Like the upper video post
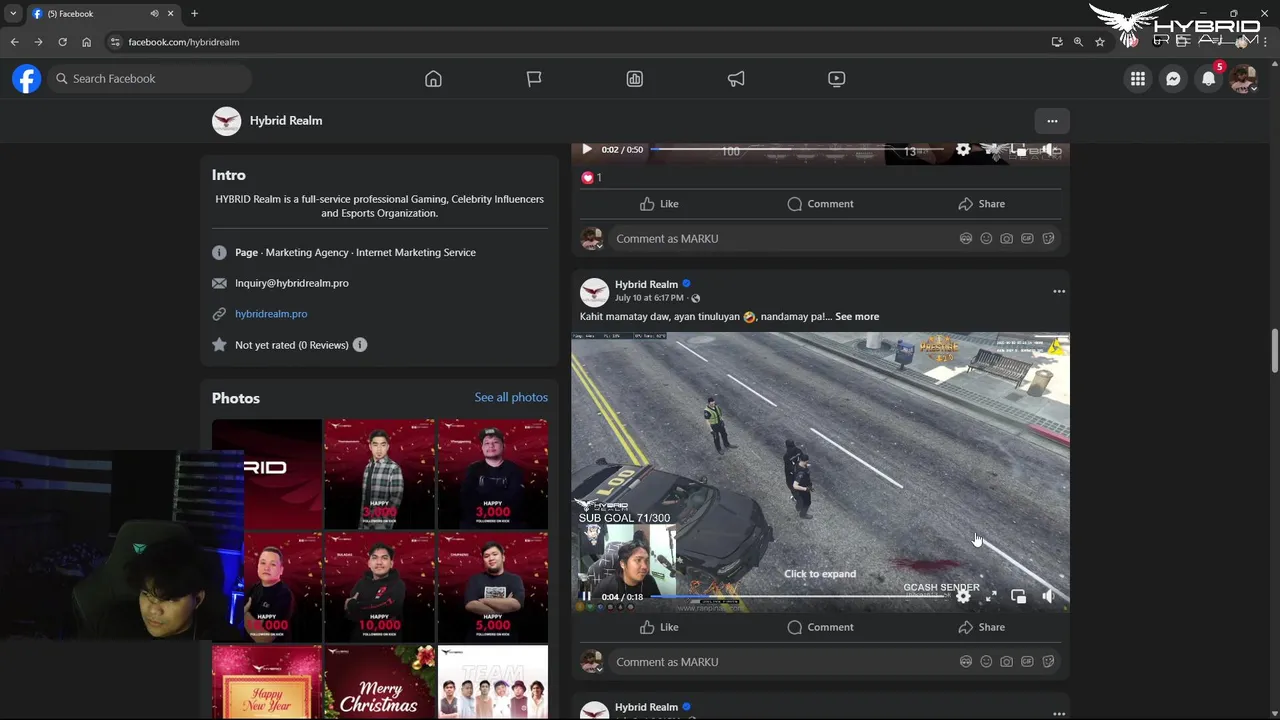Image resolution: width=1280 pixels, height=720 pixels. click(x=659, y=204)
